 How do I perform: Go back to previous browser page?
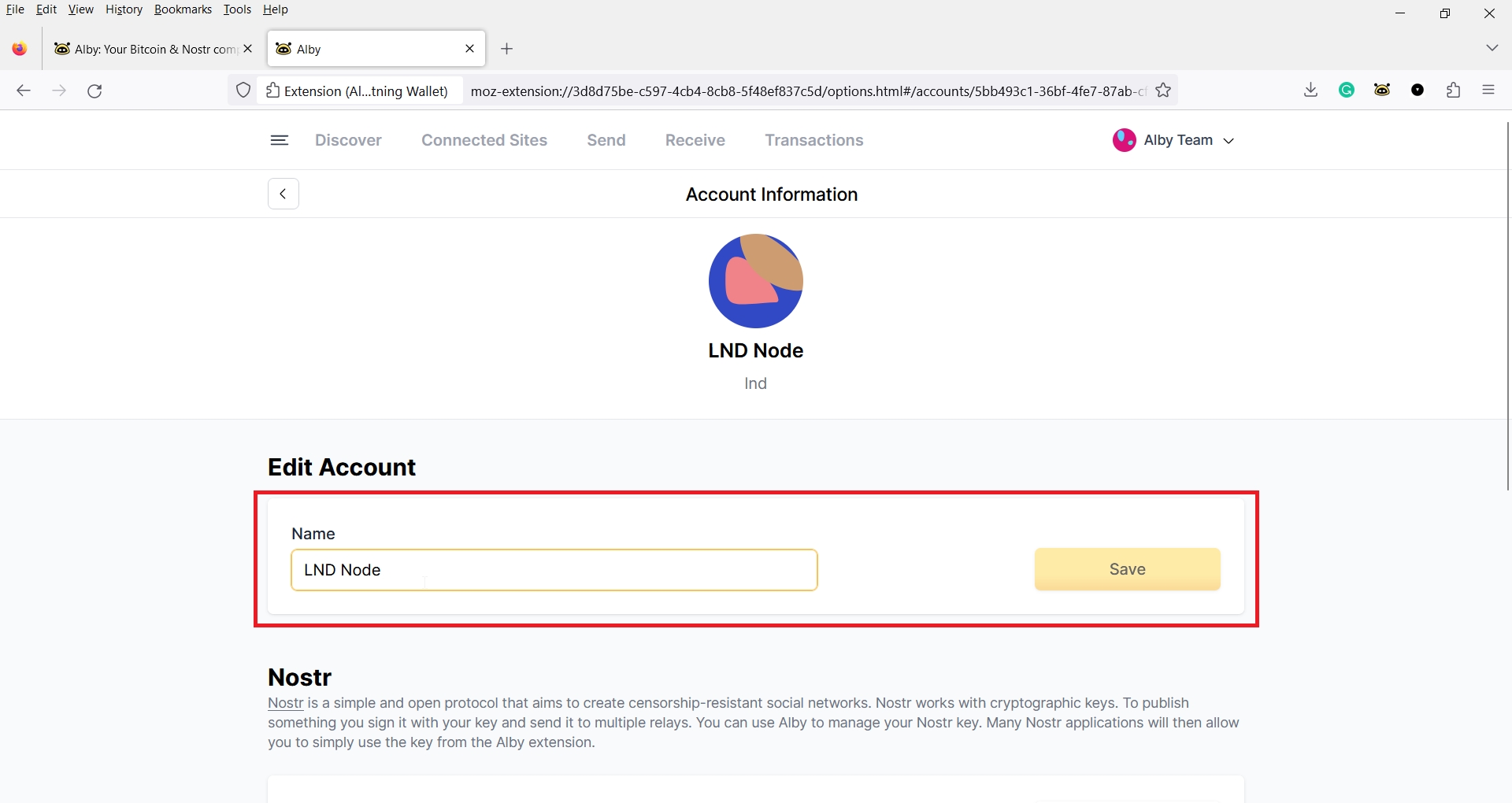pyautogui.click(x=24, y=91)
